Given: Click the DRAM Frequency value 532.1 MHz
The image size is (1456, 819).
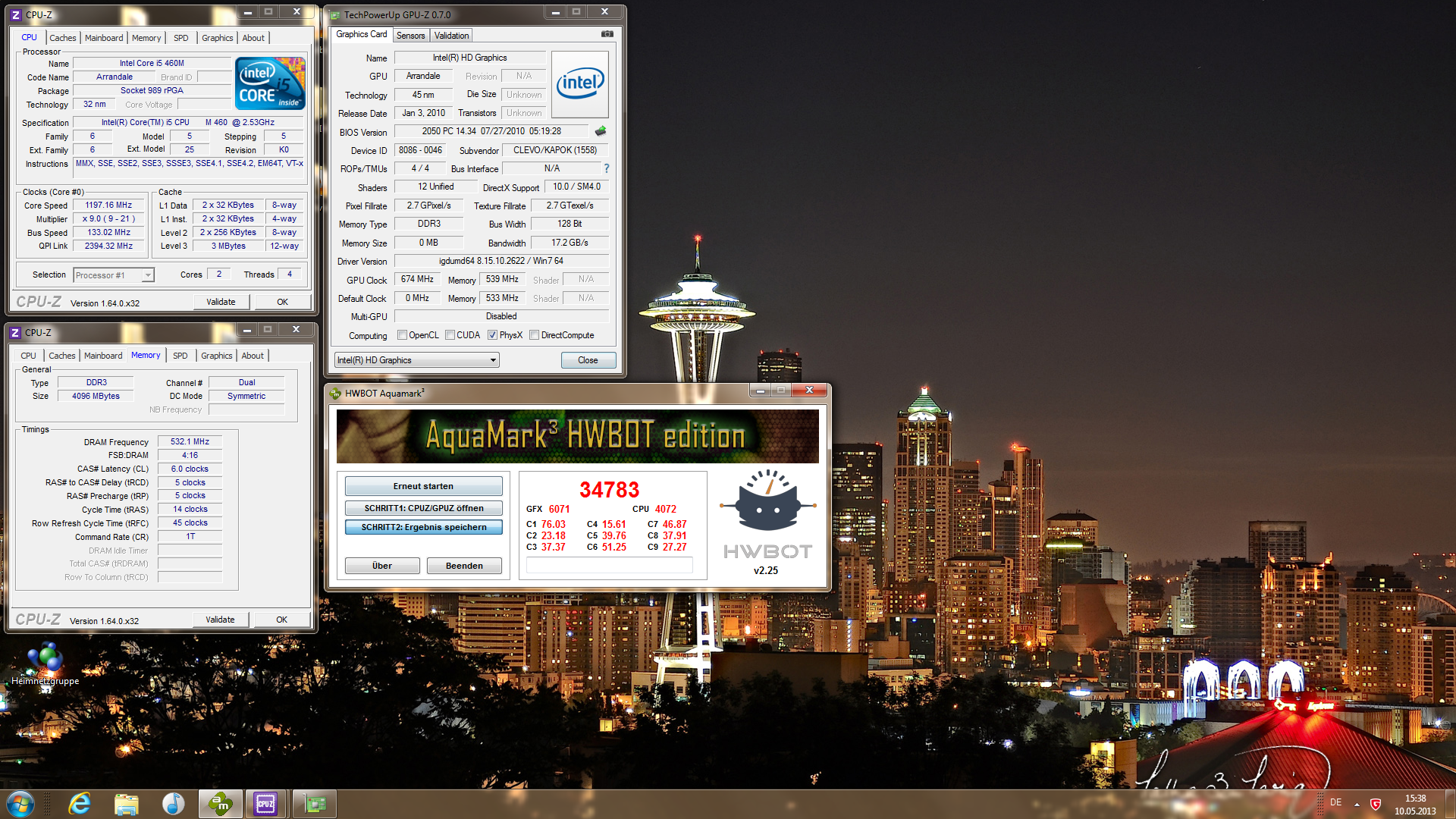Looking at the screenshot, I should pyautogui.click(x=190, y=441).
